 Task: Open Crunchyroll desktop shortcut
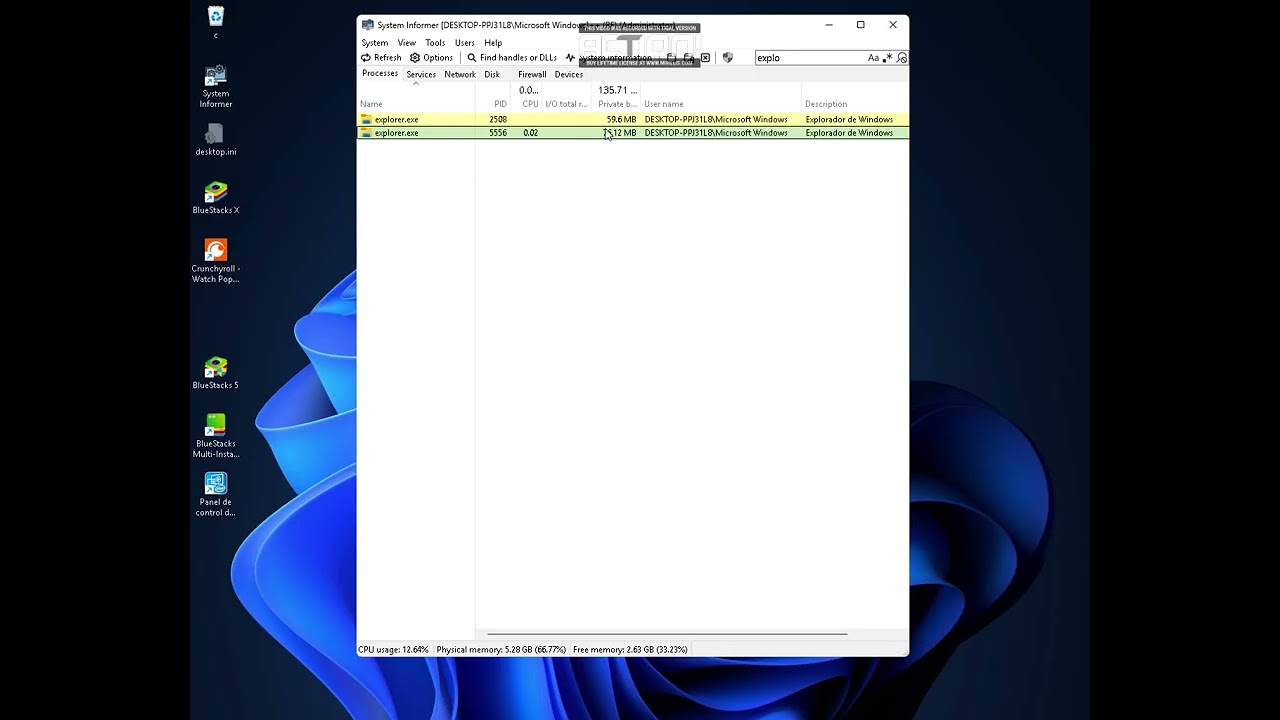216,262
